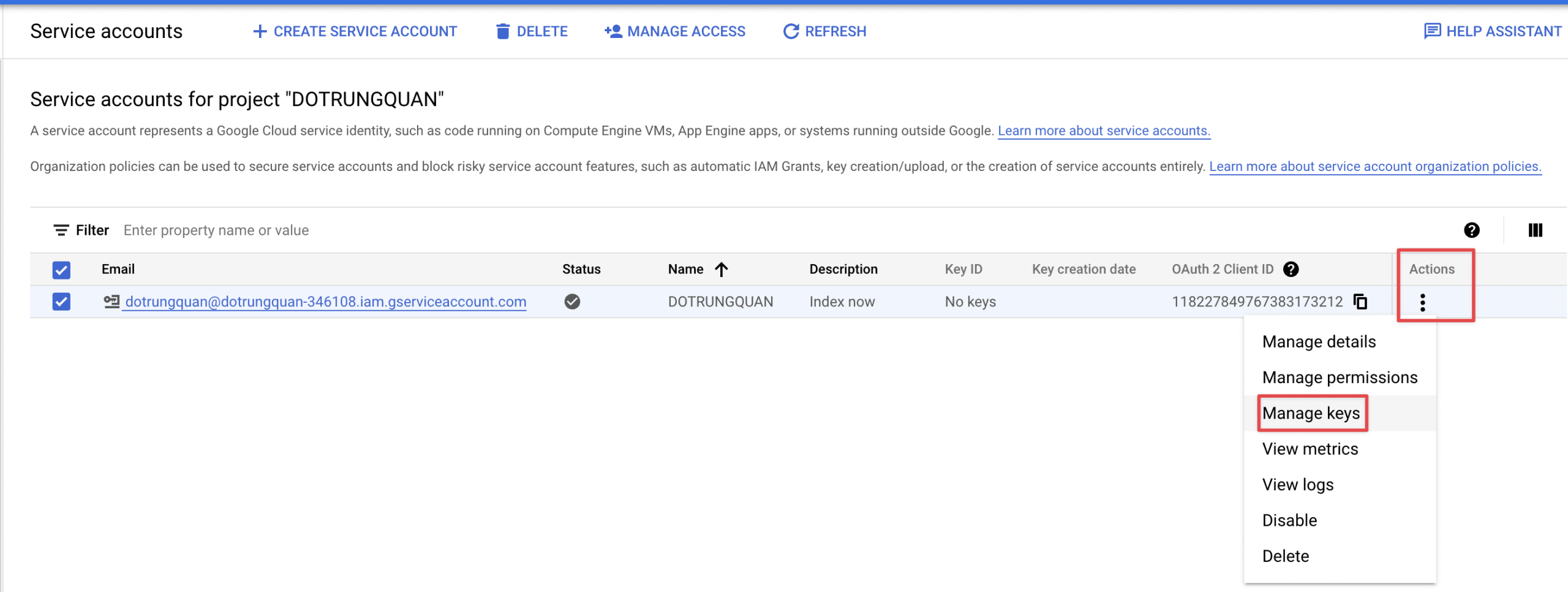Open the three-dot Actions menu
Viewport: 1568px width, 592px height.
(1422, 302)
